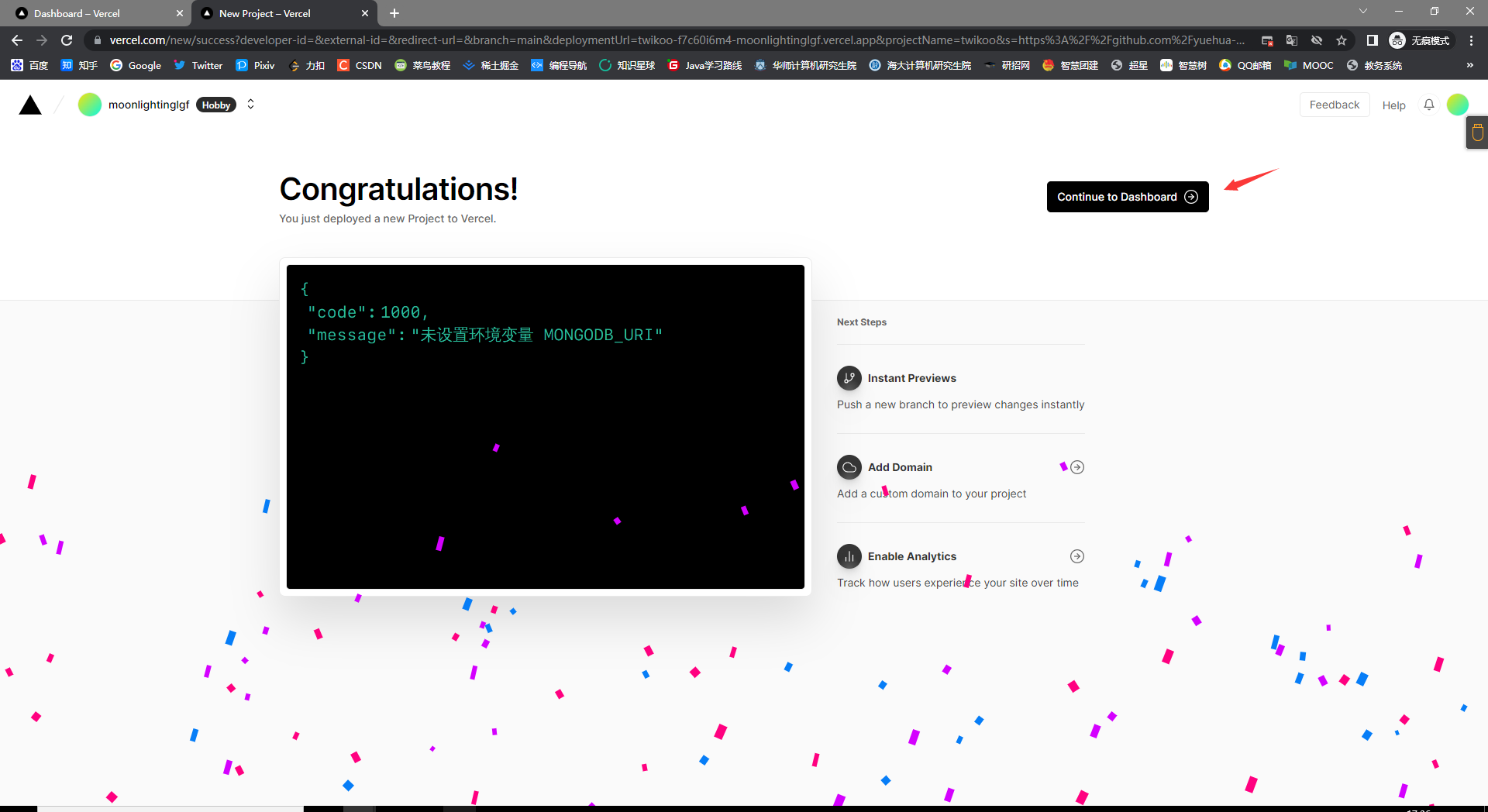Click the deployment preview screenshot
The width and height of the screenshot is (1488, 812).
[x=545, y=427]
